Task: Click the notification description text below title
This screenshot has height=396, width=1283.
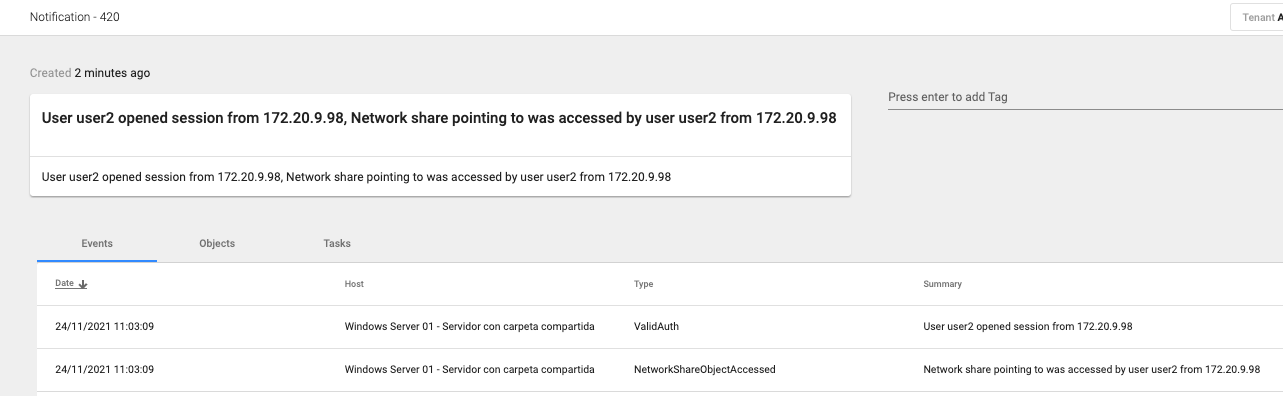Action: coord(356,177)
